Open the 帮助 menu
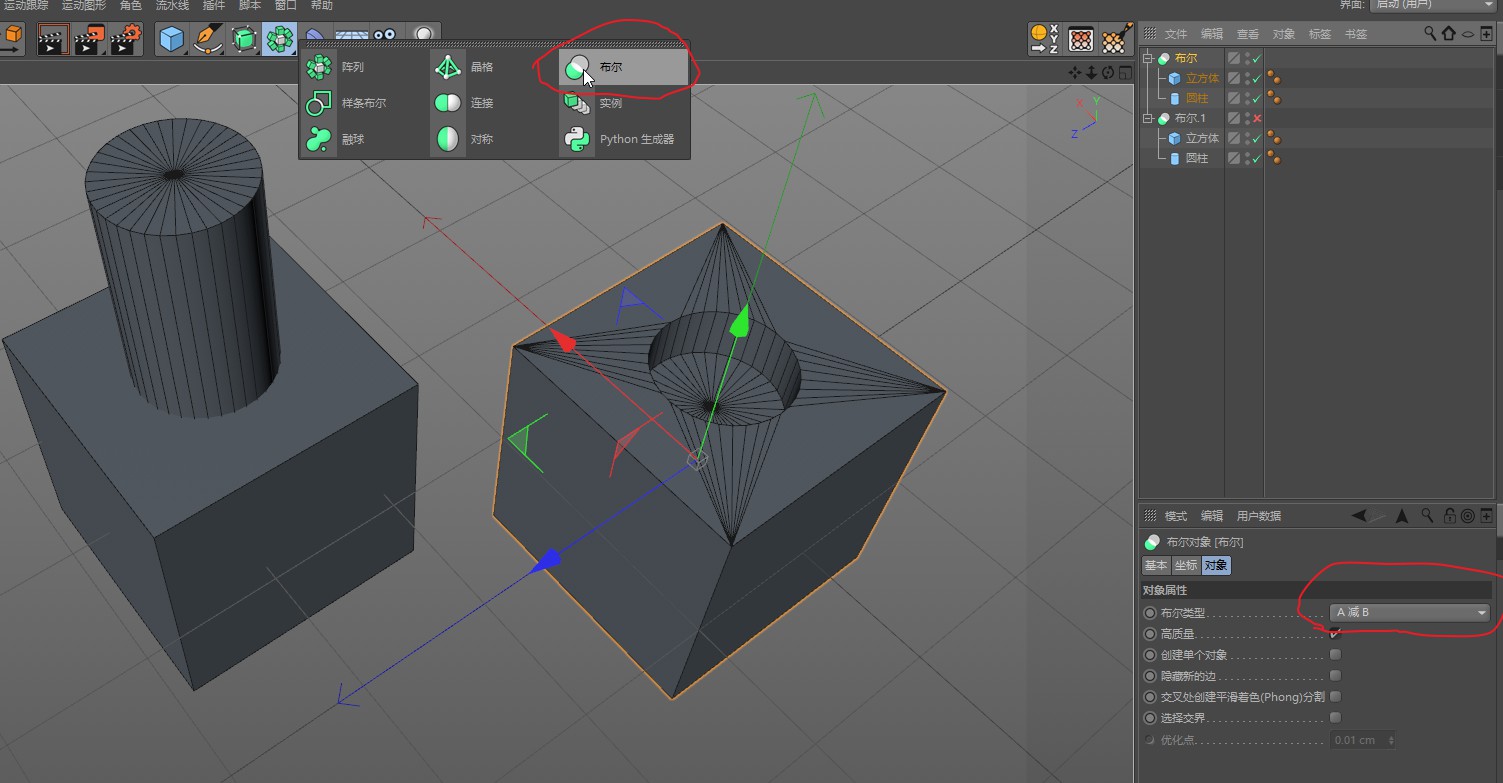Screen dimensions: 1503x783 [321, 6]
